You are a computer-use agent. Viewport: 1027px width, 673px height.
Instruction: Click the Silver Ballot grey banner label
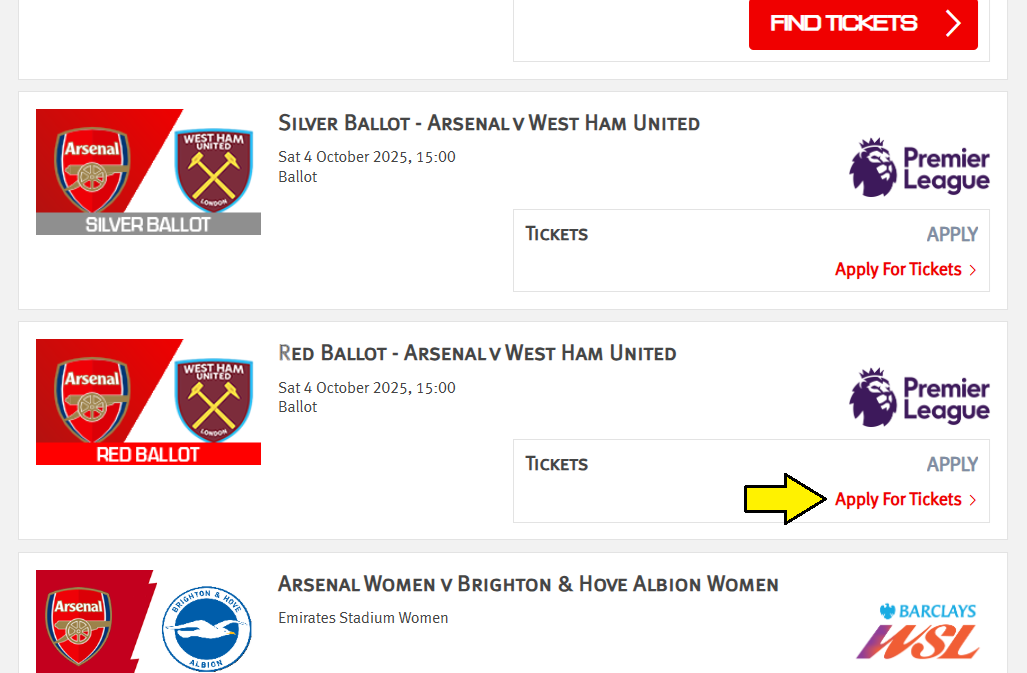tap(148, 224)
